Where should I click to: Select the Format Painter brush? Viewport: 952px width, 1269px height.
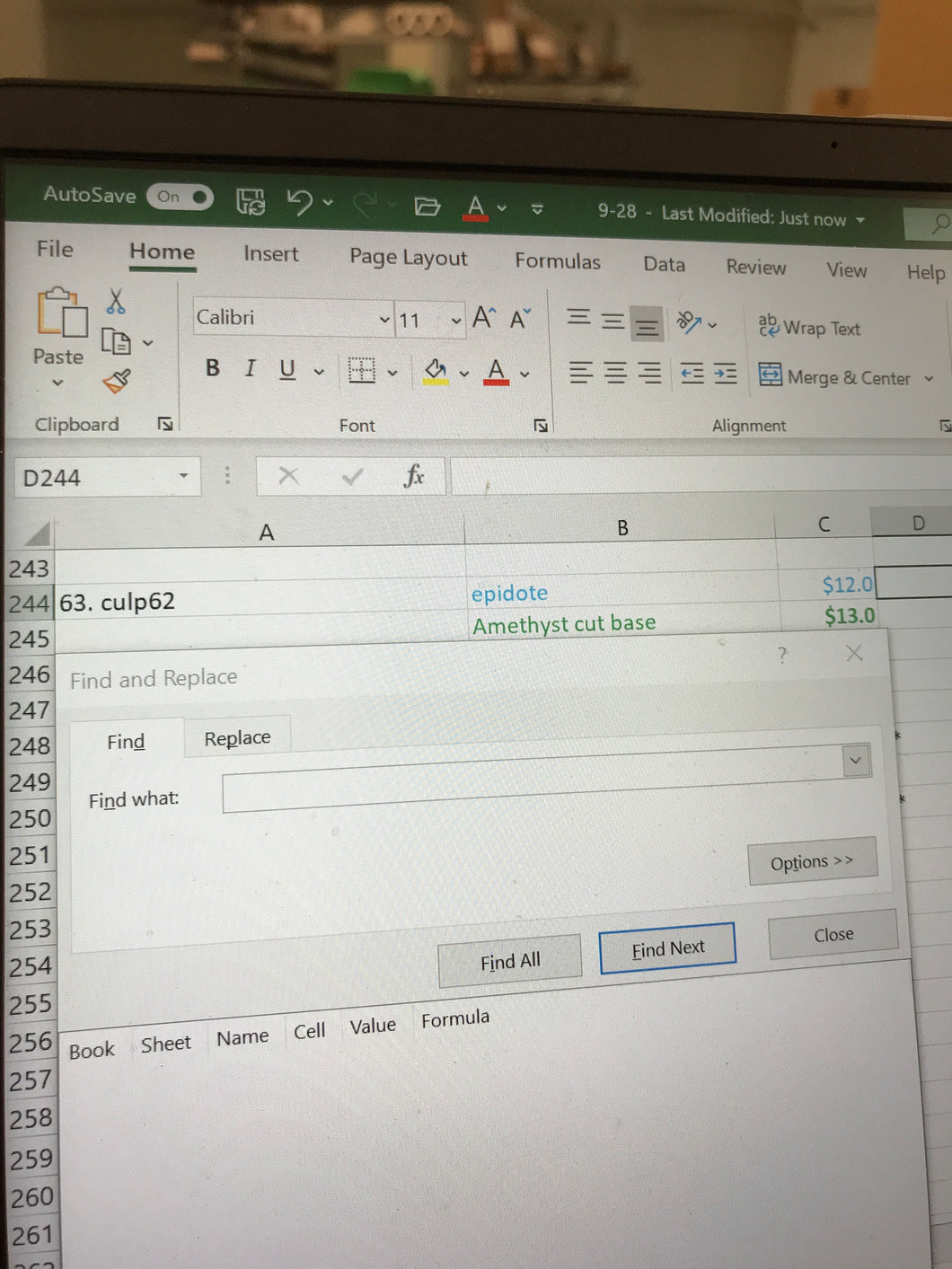pyautogui.click(x=117, y=381)
